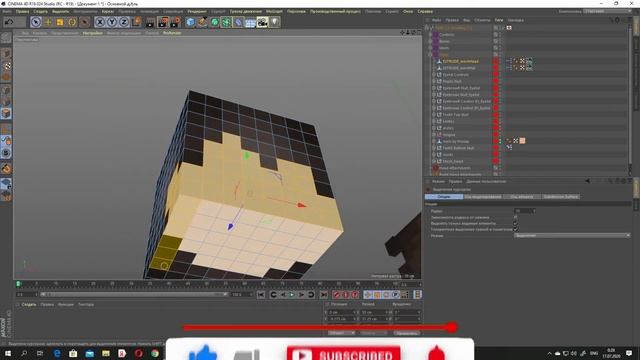Screen dimensions: 640x360
Task: Open the Windows Start menu
Action: (x=7, y=353)
